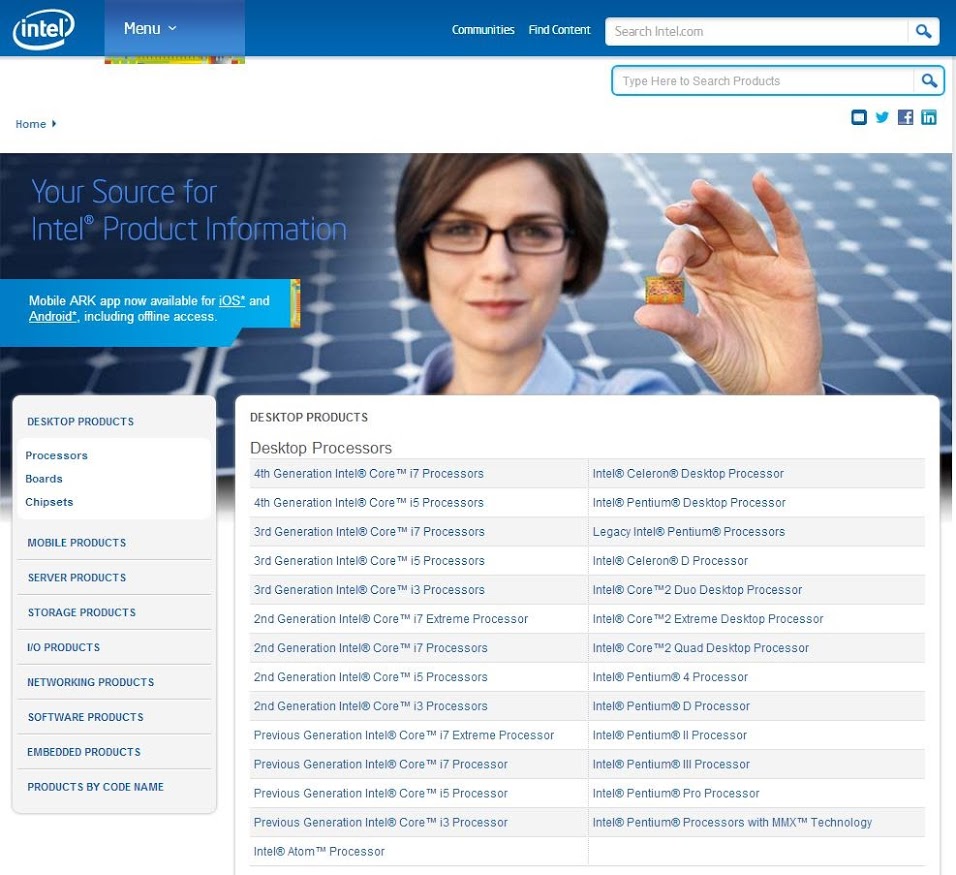The height and width of the screenshot is (875, 956).
Task: Expand Embedded Products section
Action: click(84, 752)
